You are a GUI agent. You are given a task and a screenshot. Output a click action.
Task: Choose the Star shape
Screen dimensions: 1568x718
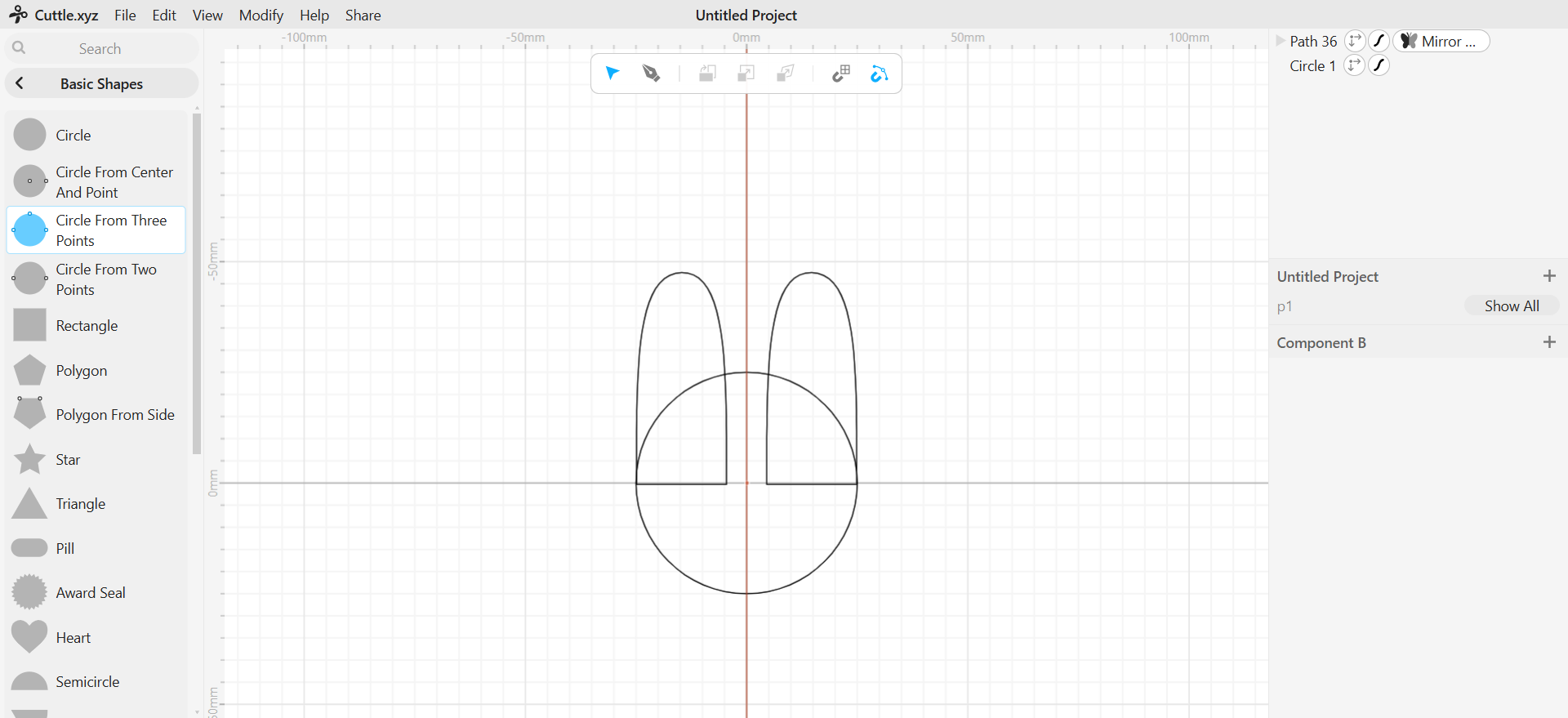pos(96,459)
